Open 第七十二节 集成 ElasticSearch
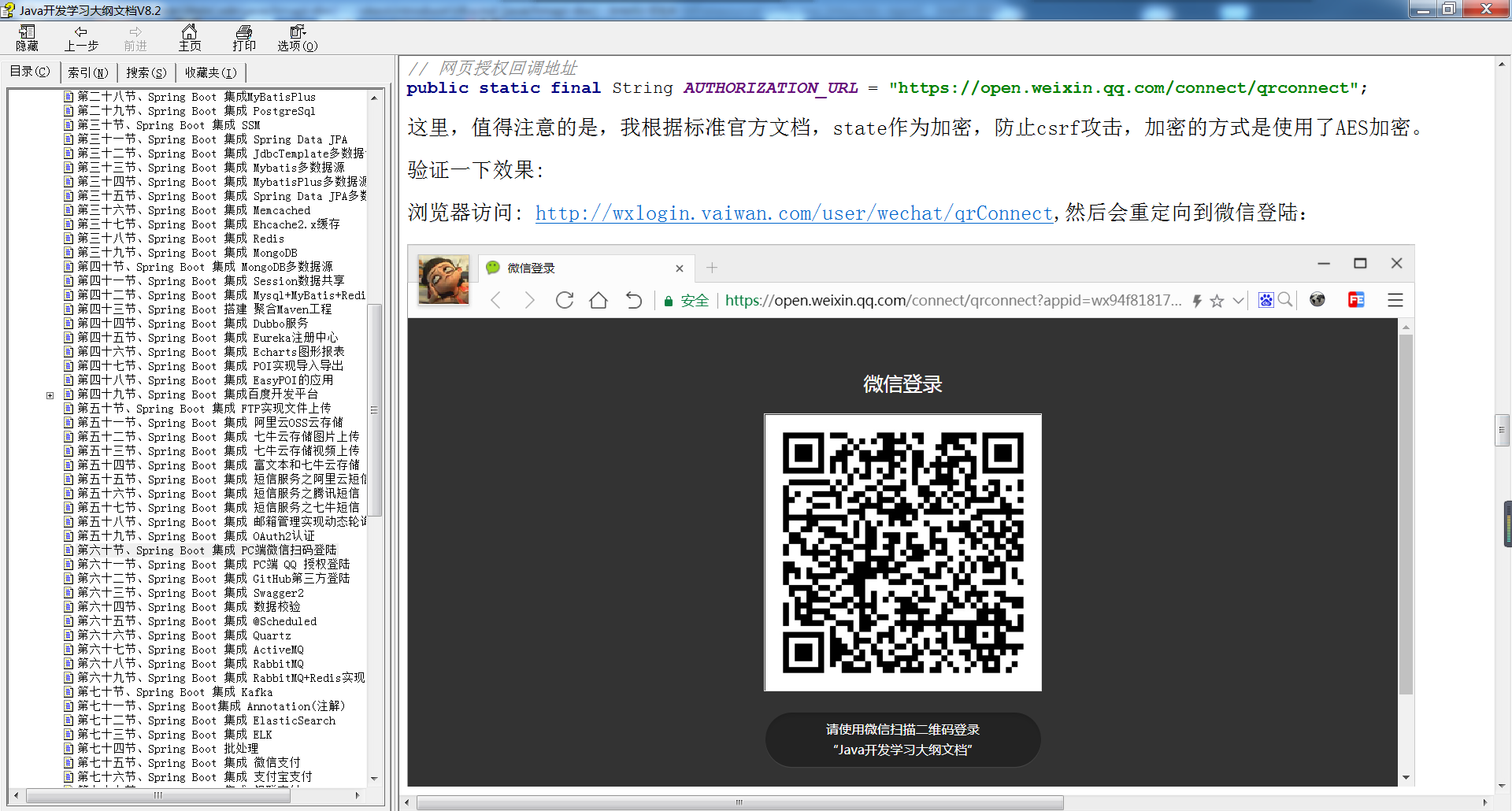This screenshot has width=1512, height=811. pos(206,720)
